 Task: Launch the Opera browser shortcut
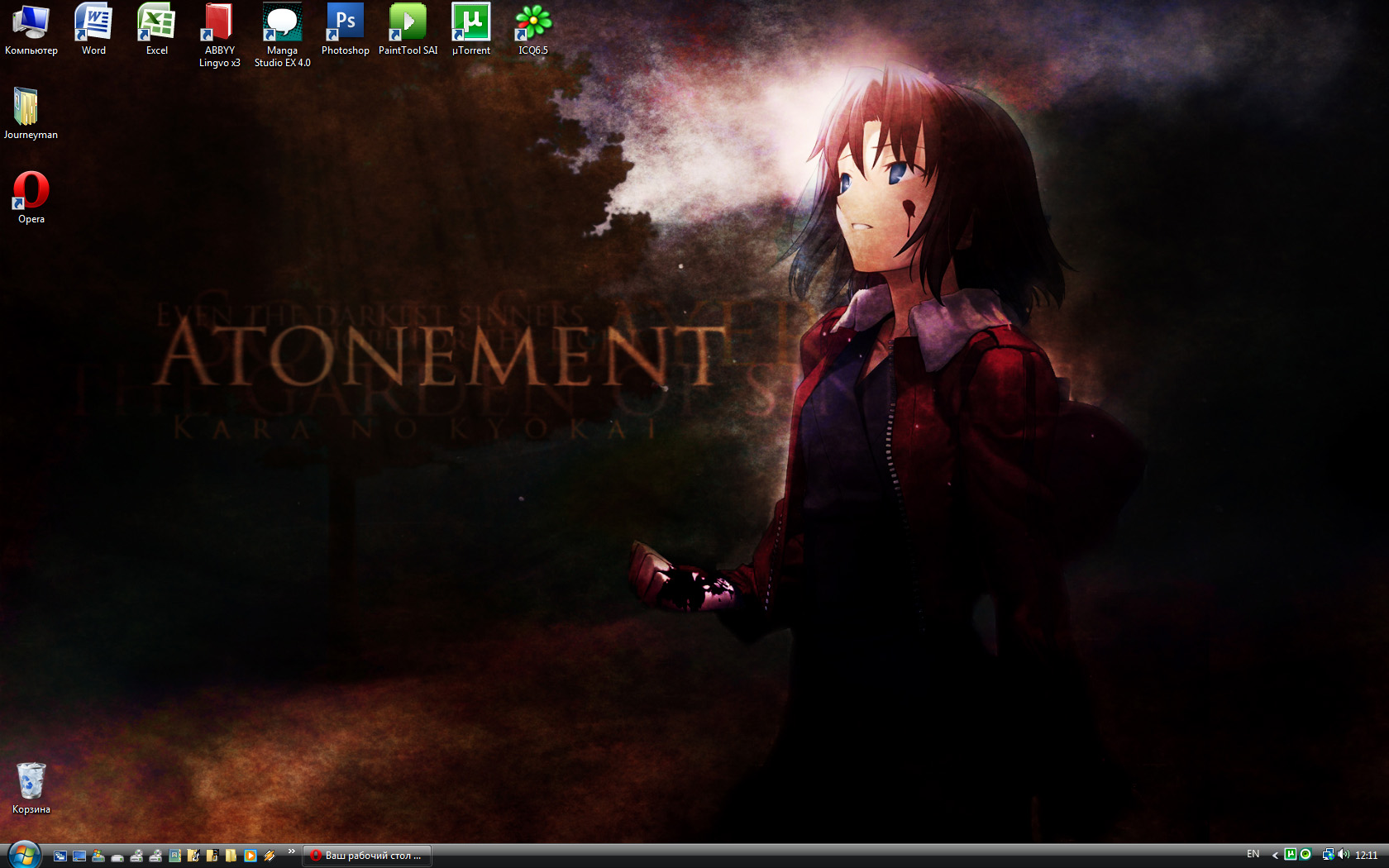[31, 198]
